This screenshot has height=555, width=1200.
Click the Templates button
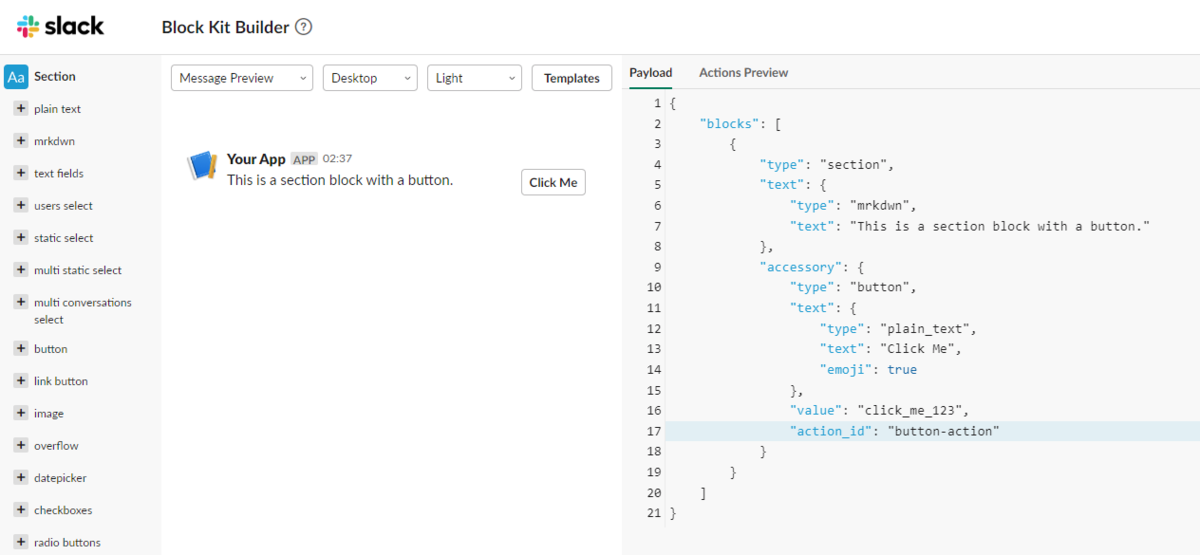pos(572,78)
